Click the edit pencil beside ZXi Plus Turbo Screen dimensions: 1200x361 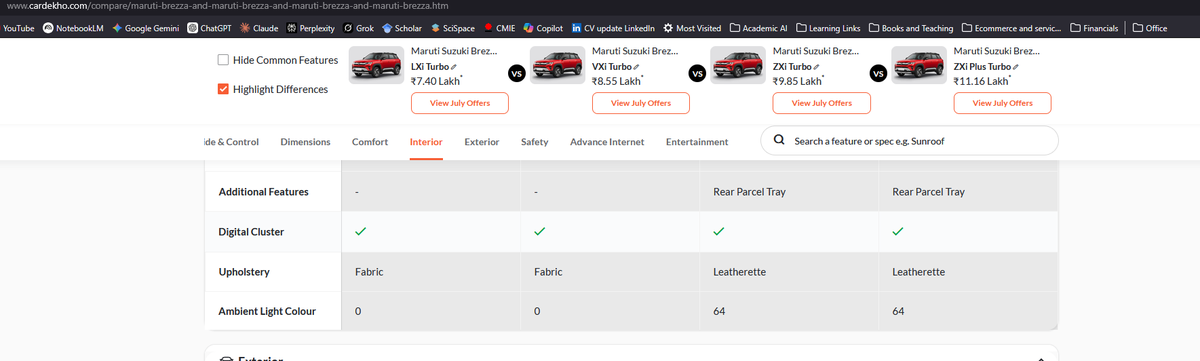click(x=1017, y=66)
